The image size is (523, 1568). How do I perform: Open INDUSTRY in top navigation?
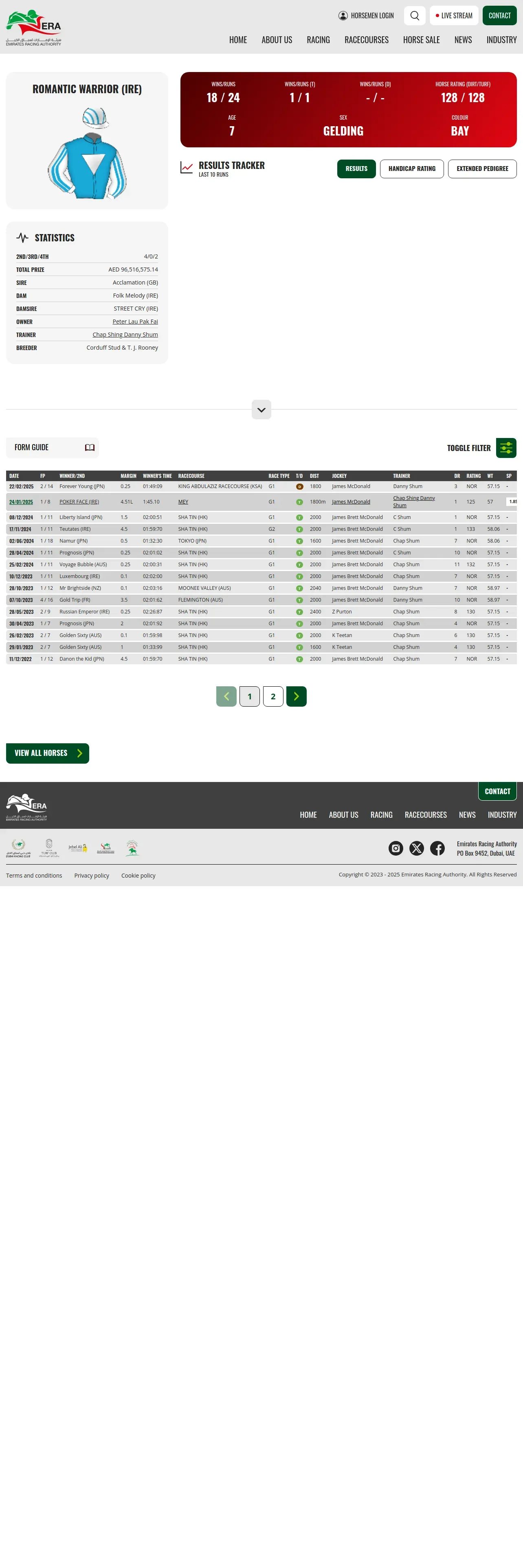tap(502, 40)
